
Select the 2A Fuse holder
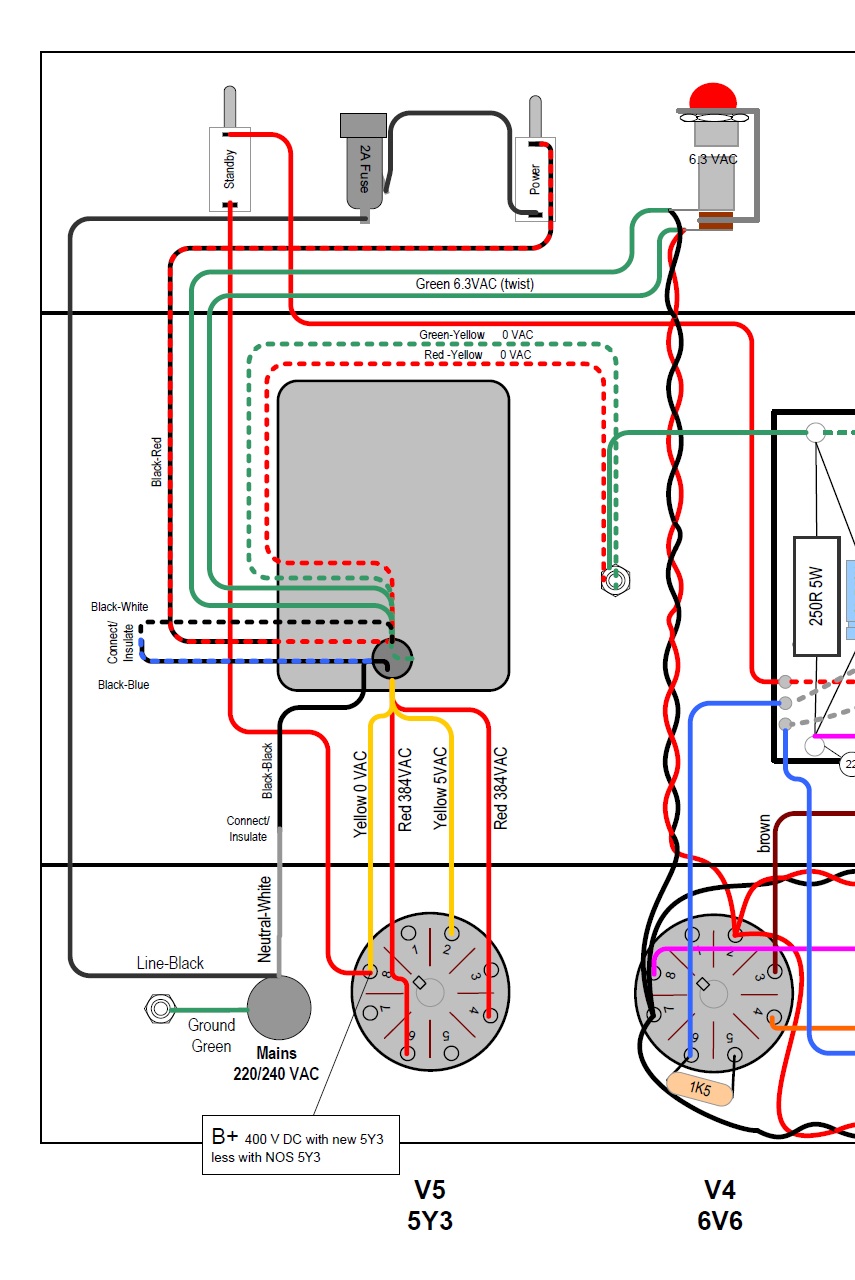click(363, 165)
